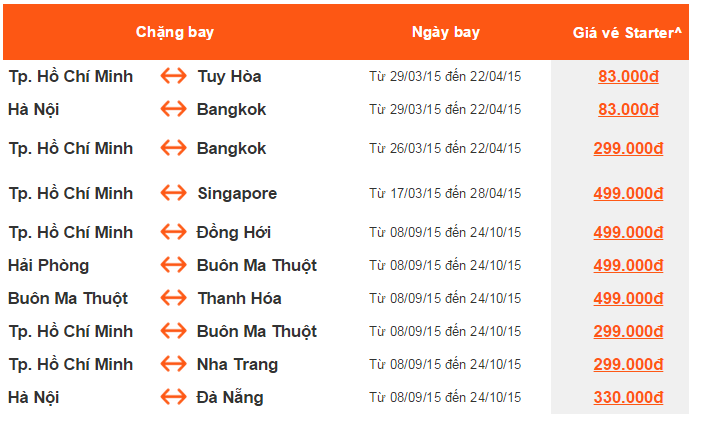The height and width of the screenshot is (427, 706).
Task: Click the arrow icon between Tp. Hồ Chí Minh and Tuy Hòa
Action: pos(173,76)
